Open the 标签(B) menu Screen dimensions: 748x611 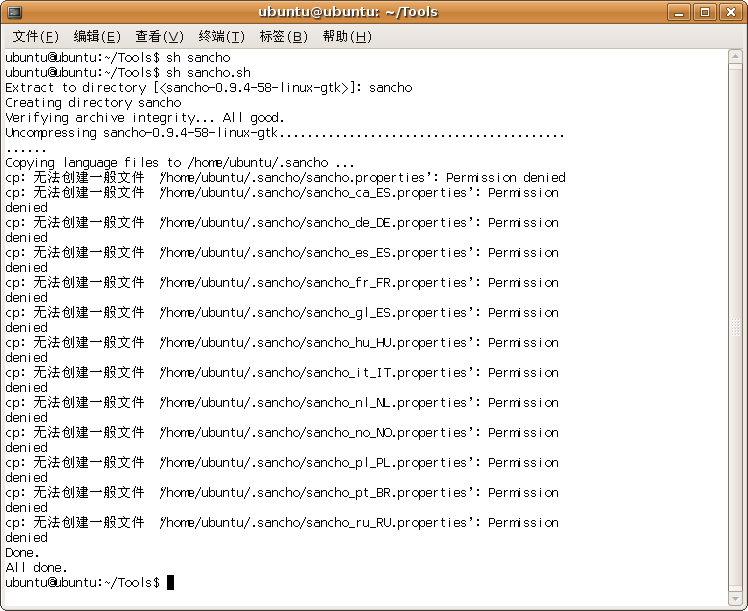point(283,36)
